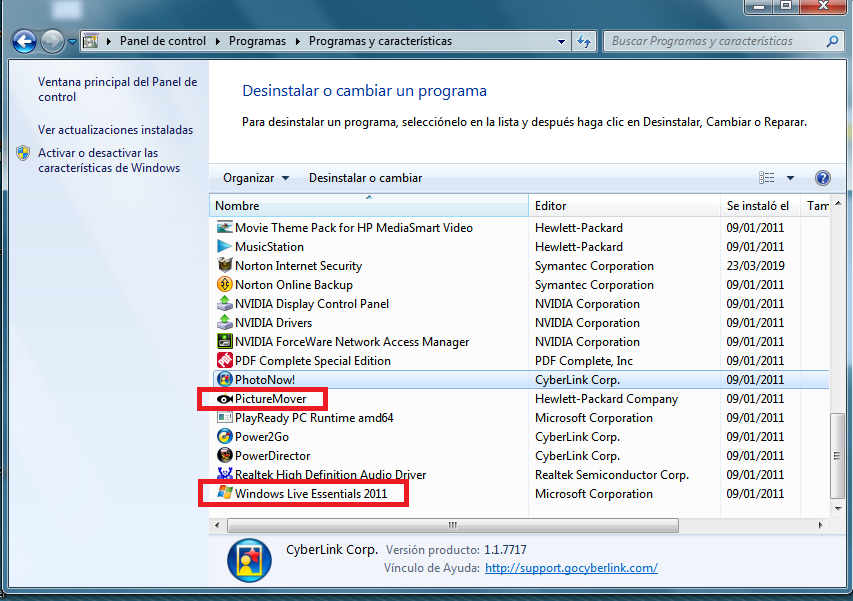Click the PDF Complete Special Edition icon
Image resolution: width=853 pixels, height=601 pixels.
coord(225,361)
